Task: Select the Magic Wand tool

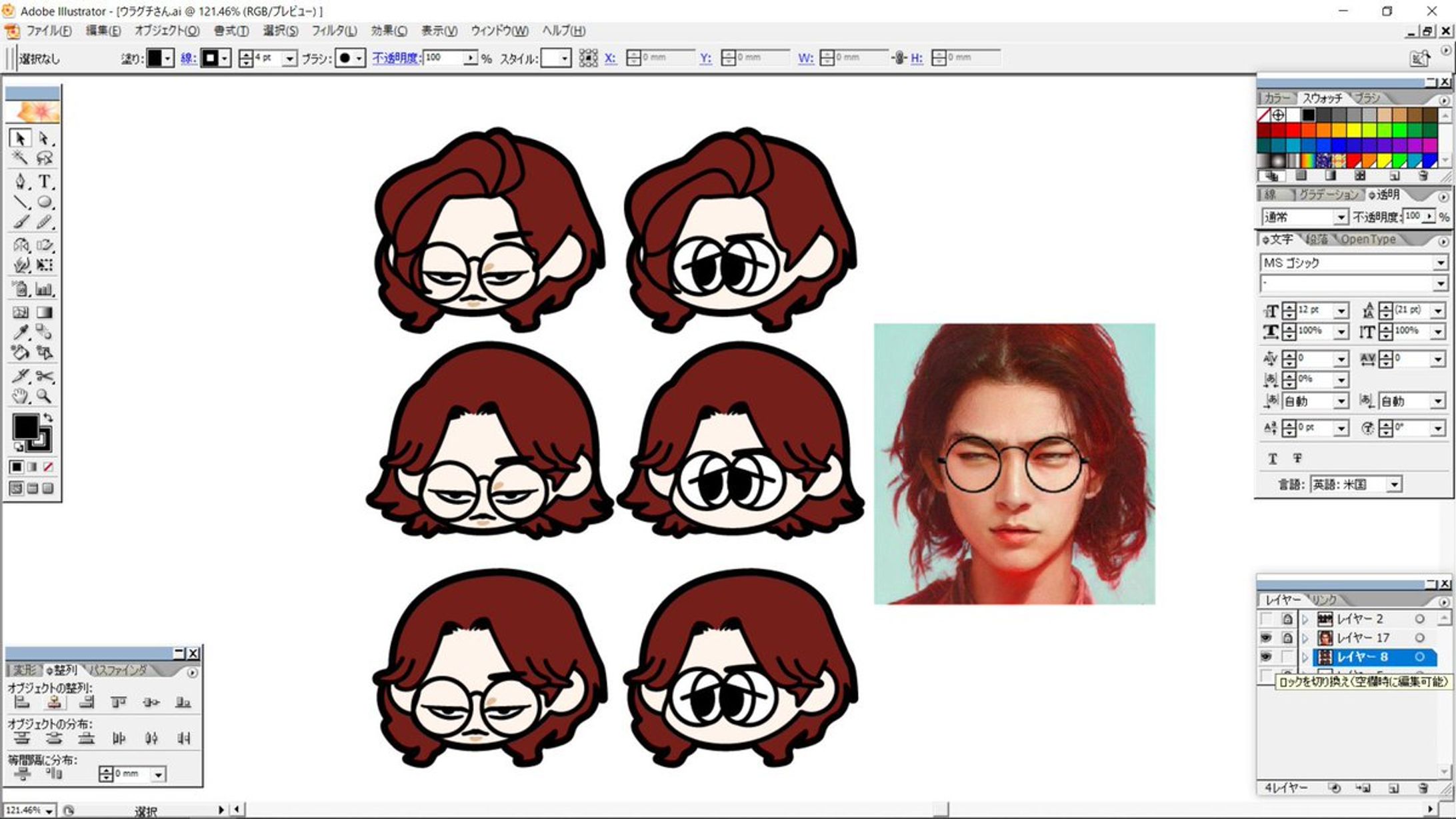Action: 20,158
